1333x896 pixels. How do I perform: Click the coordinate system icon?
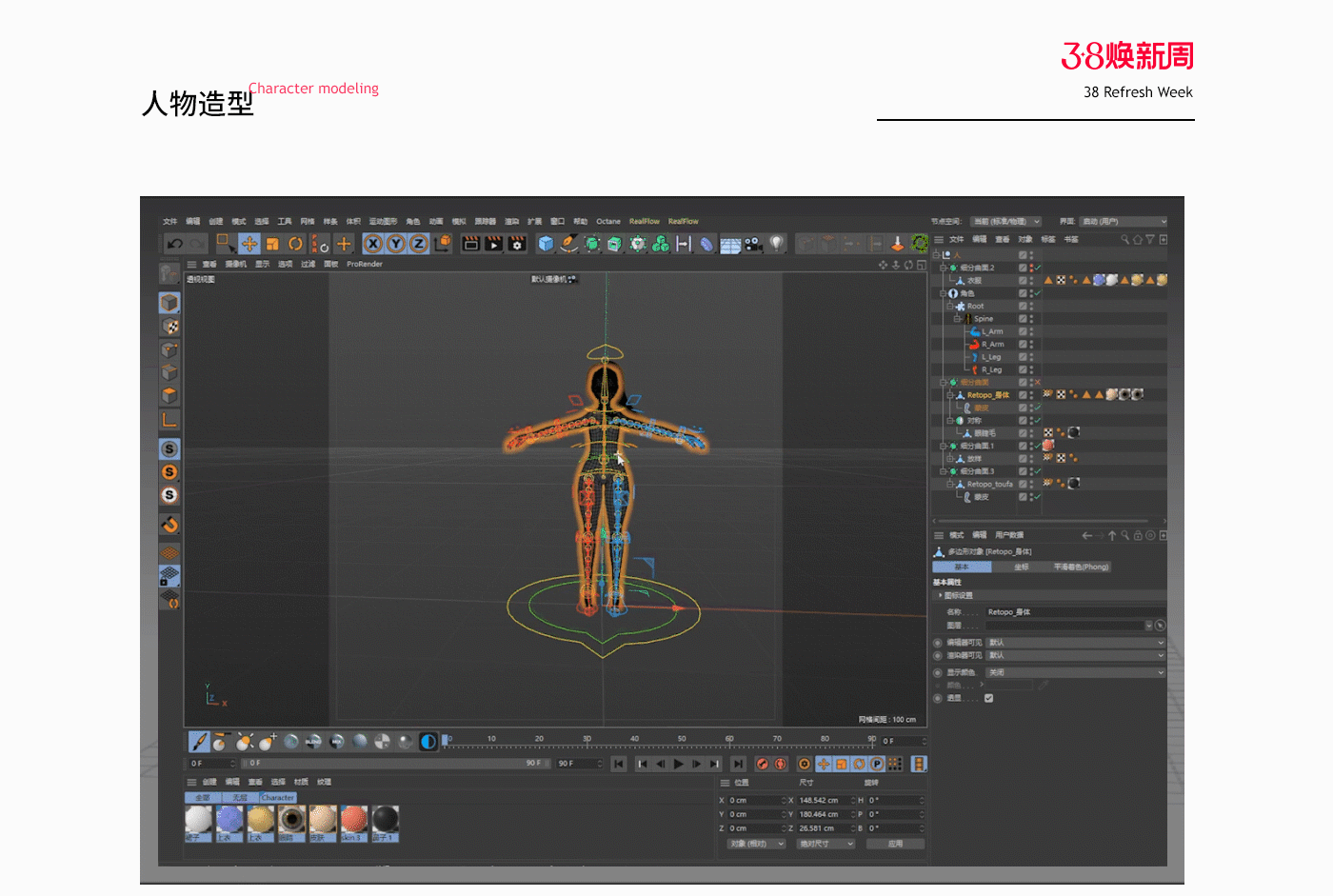(443, 244)
